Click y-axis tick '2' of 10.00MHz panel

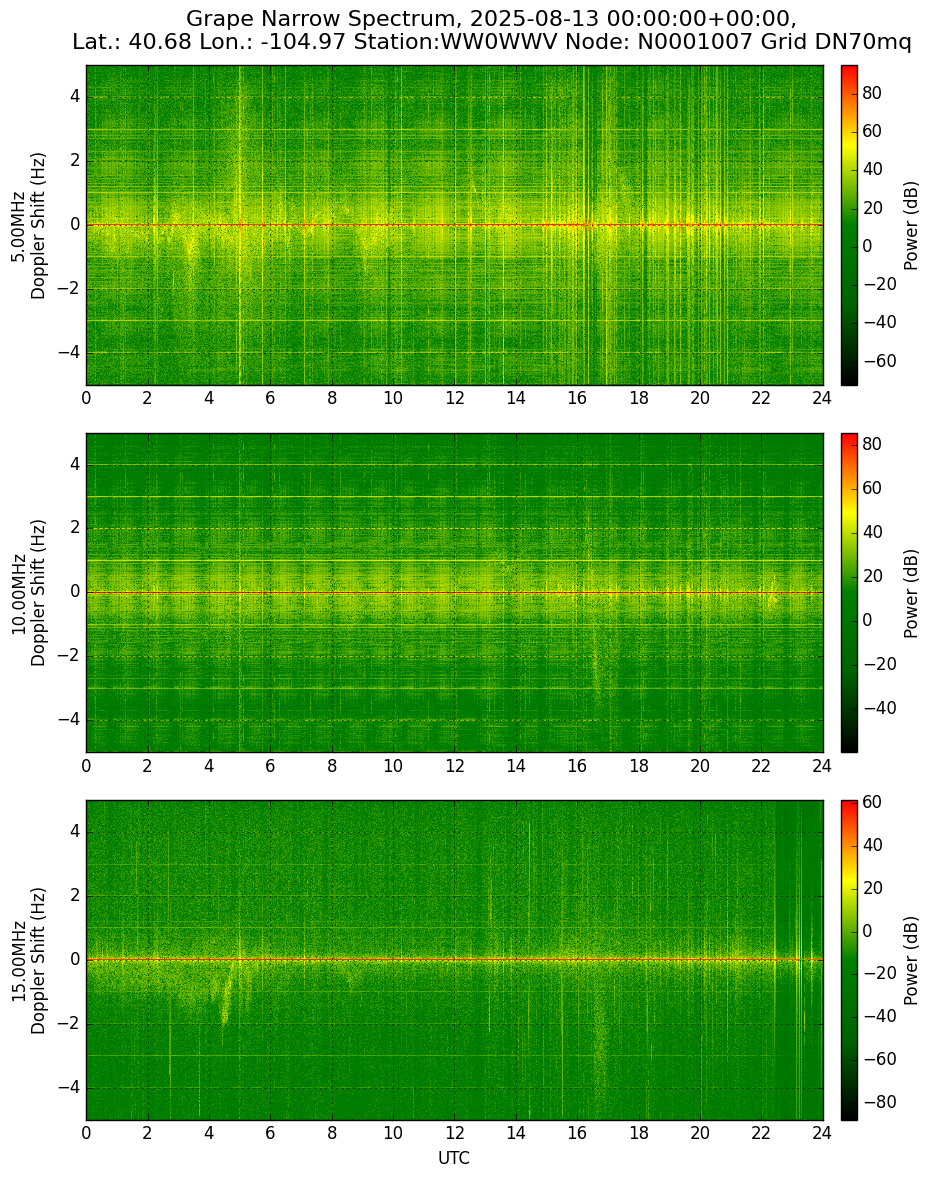click(76, 528)
